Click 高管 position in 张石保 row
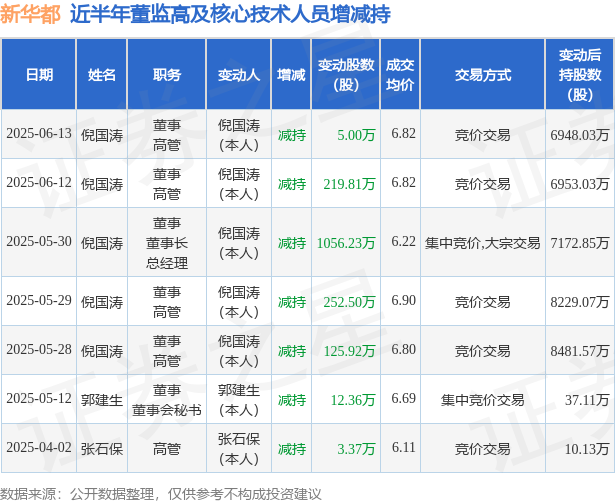 [x=167, y=449]
